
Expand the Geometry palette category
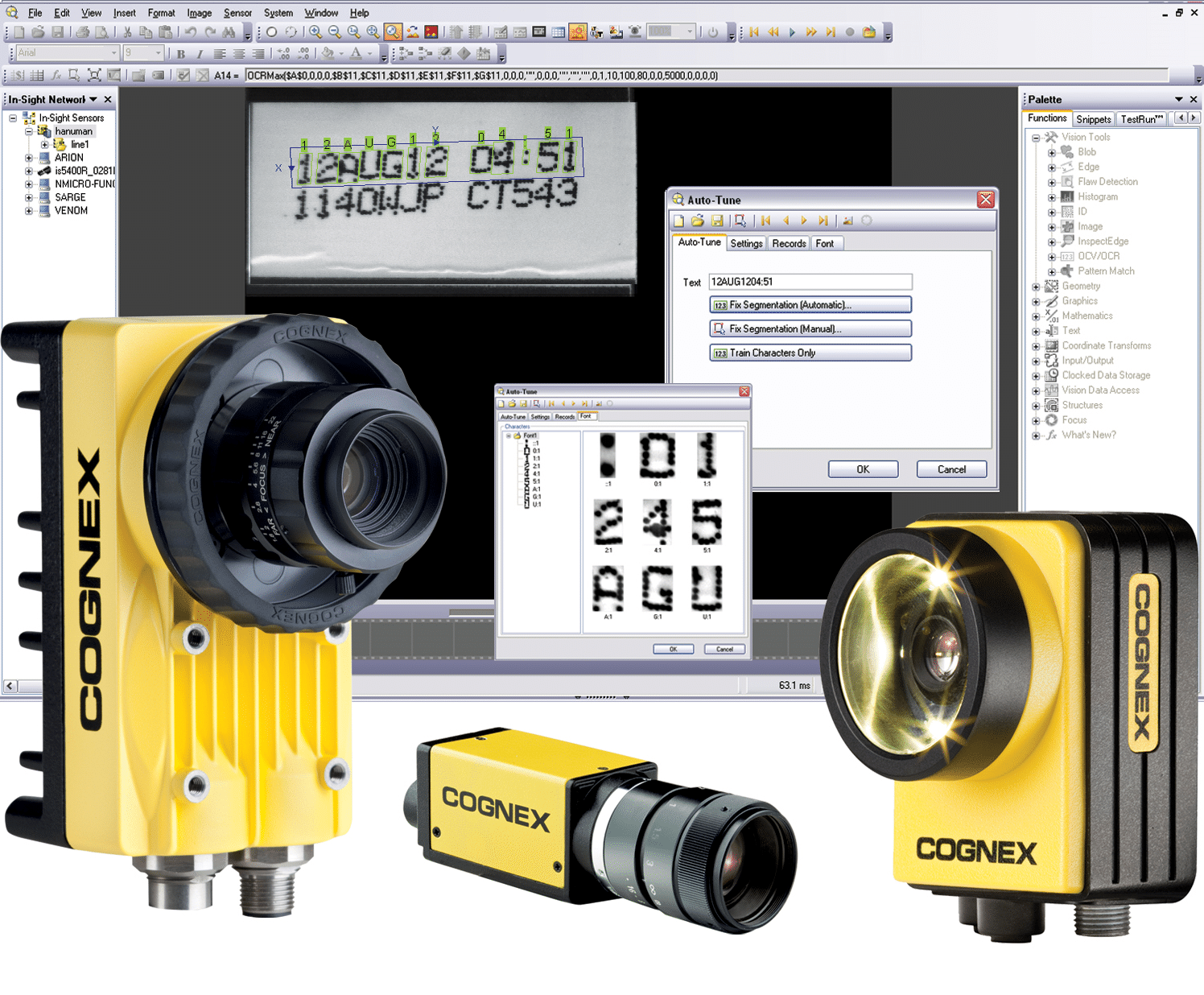(1036, 287)
